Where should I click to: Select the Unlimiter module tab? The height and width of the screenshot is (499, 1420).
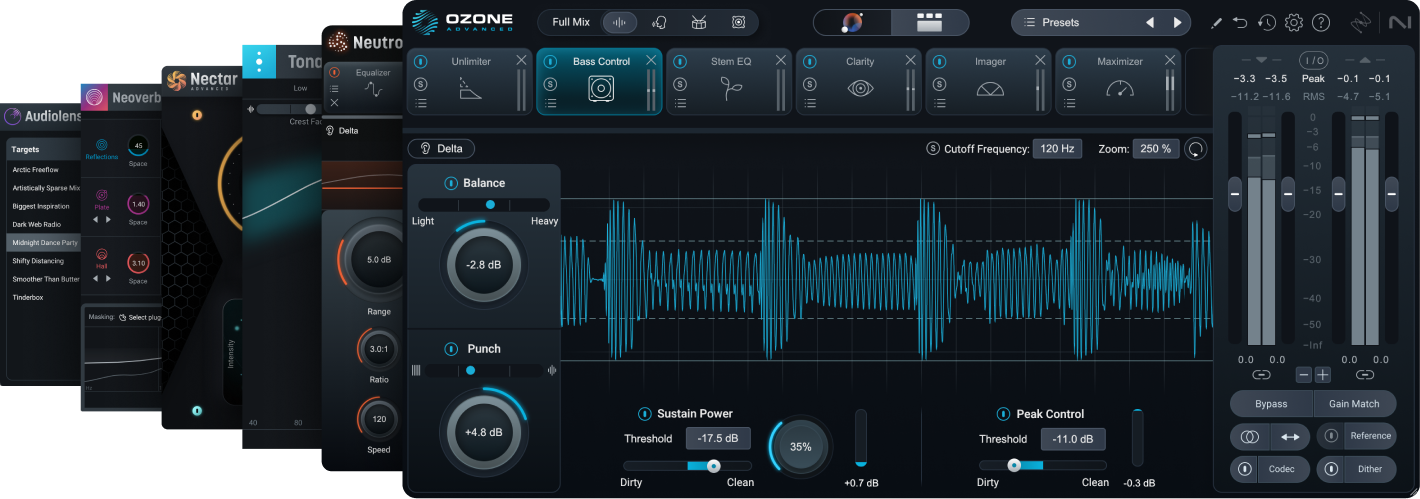point(470,81)
